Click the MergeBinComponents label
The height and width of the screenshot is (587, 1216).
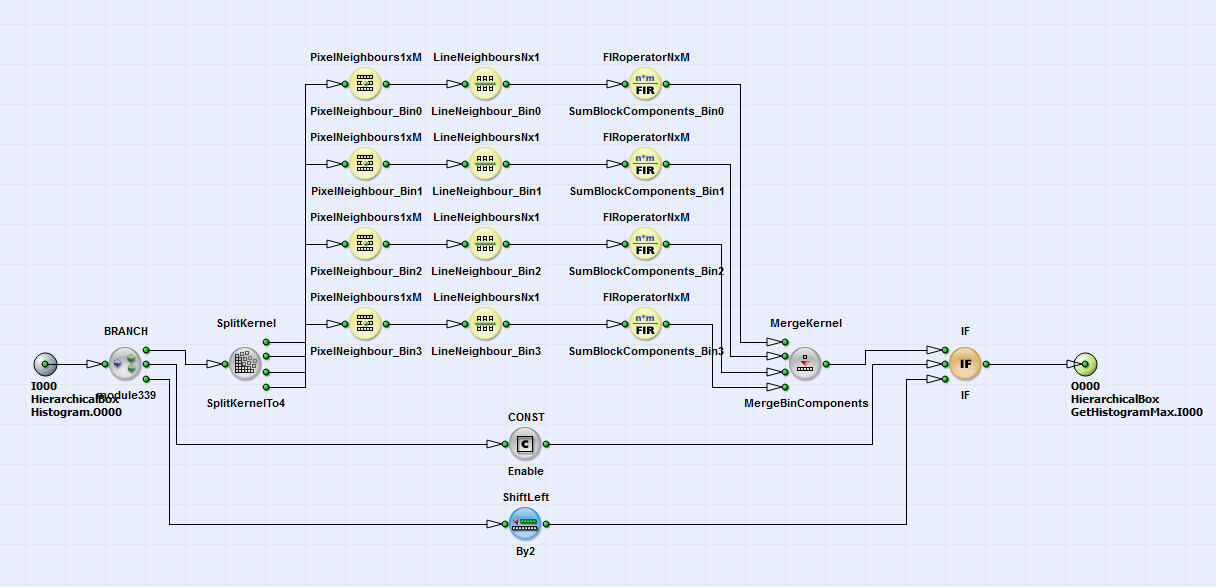[806, 403]
